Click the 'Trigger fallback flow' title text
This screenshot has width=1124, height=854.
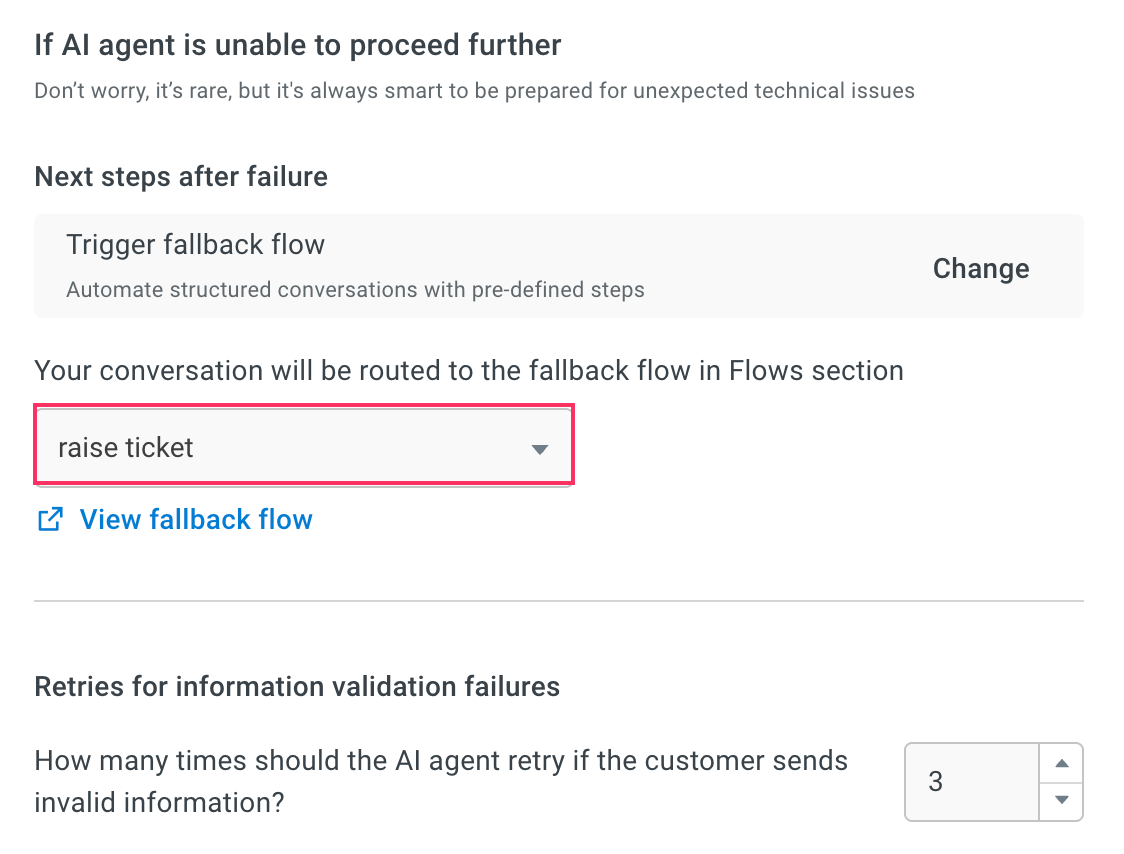(x=196, y=245)
